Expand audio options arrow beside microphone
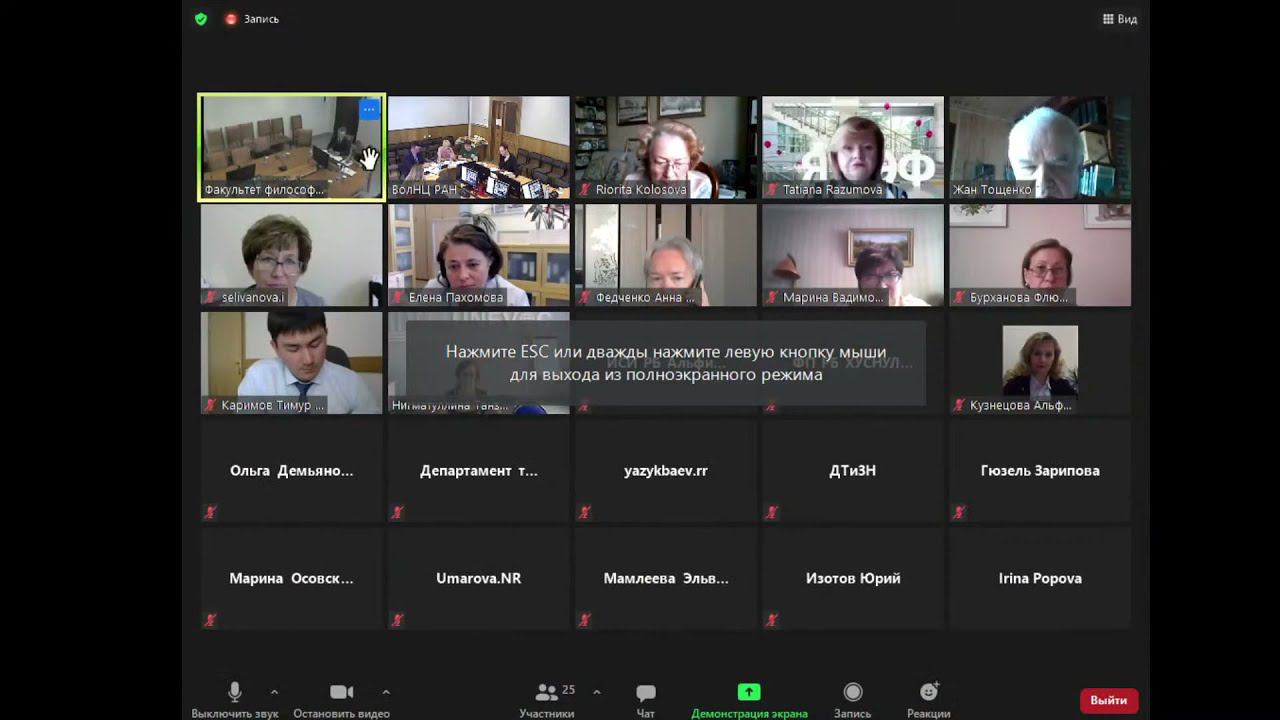Screen dimensions: 1280x720 pyautogui.click(x=274, y=692)
